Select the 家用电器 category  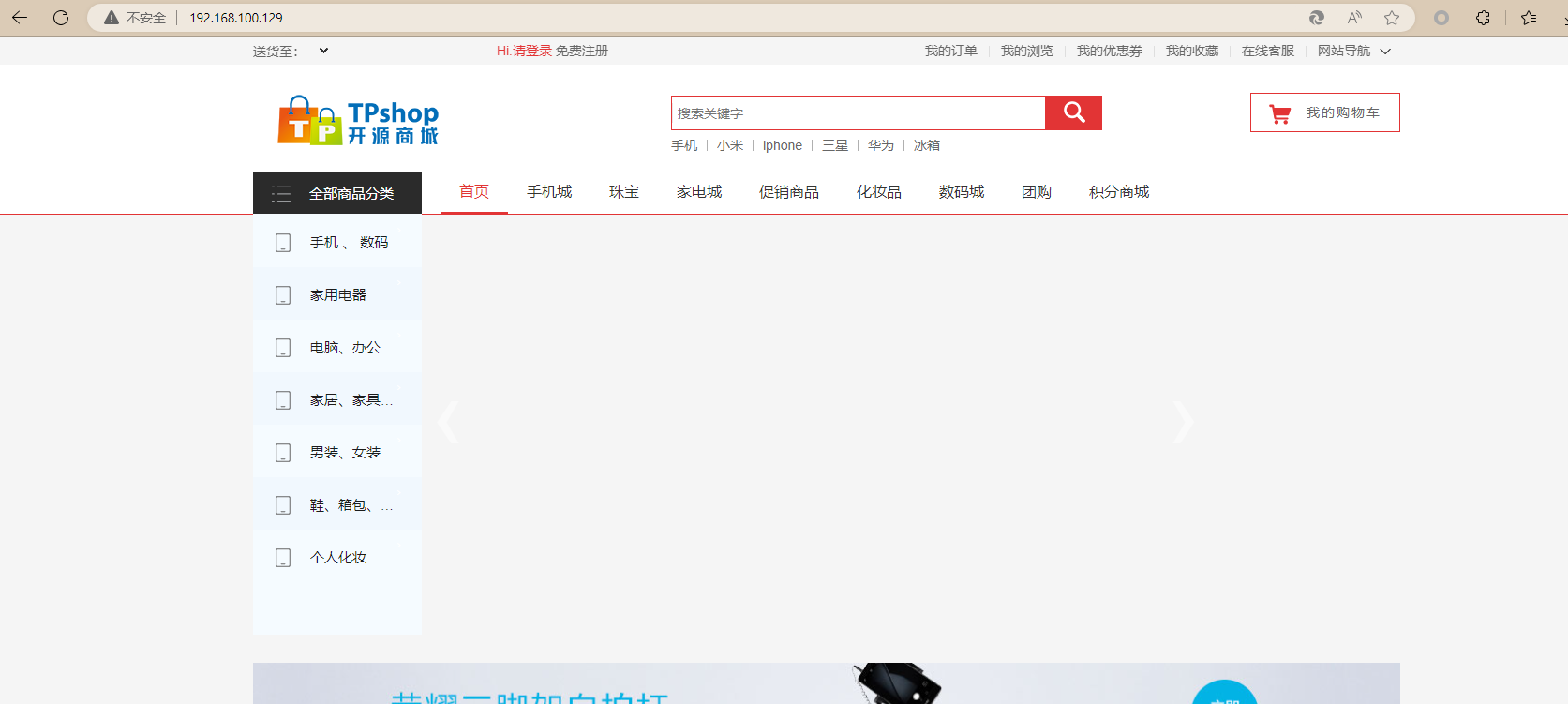click(338, 295)
